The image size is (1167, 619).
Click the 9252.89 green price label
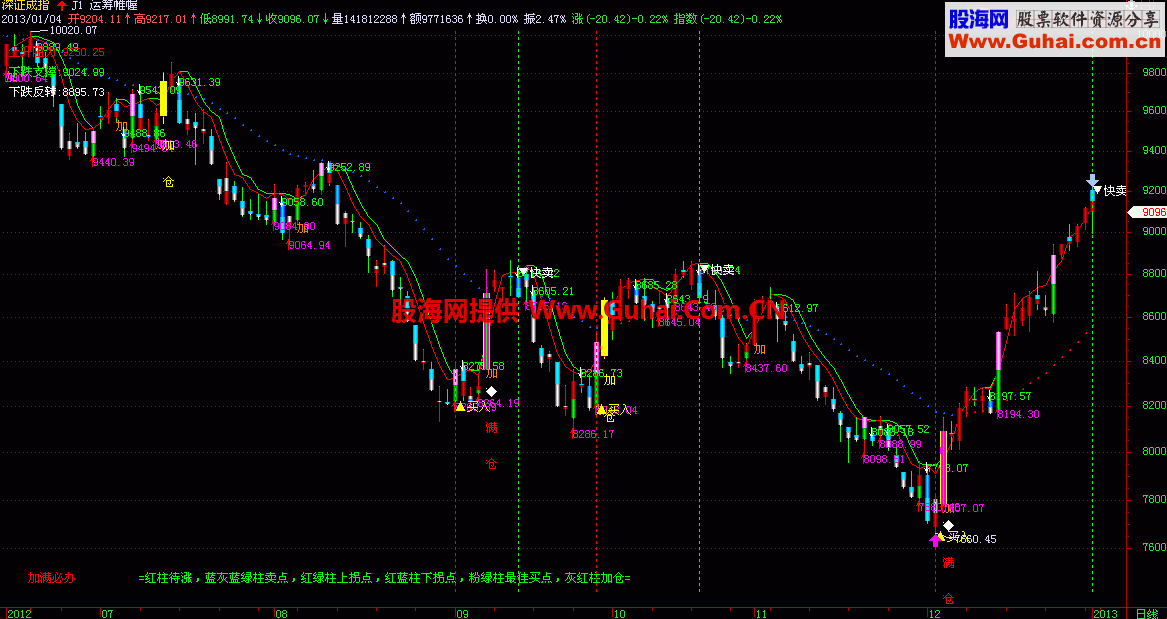pyautogui.click(x=350, y=167)
